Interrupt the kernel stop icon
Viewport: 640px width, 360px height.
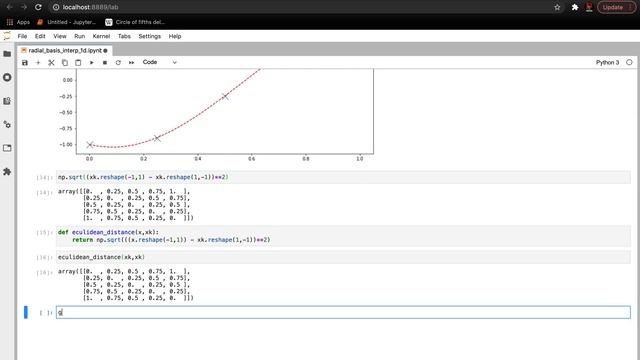click(x=105, y=62)
